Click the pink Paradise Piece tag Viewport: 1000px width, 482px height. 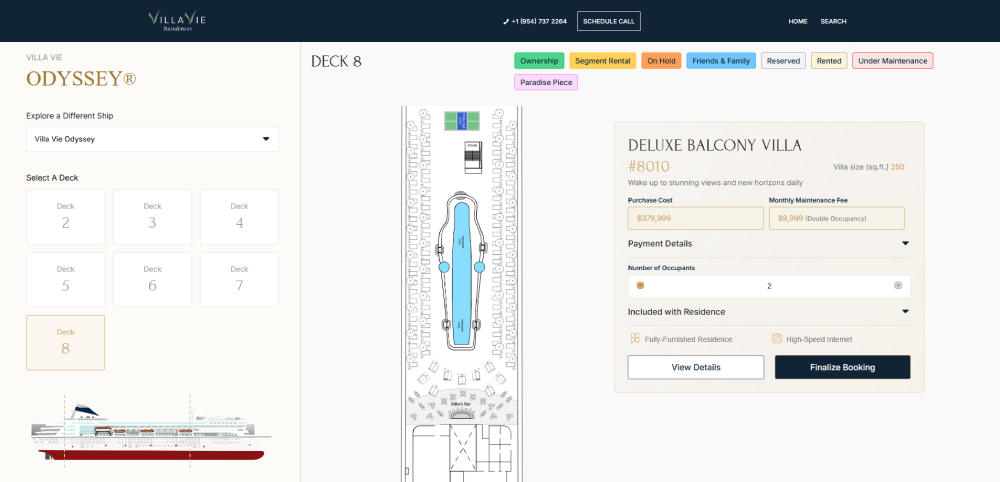click(546, 82)
